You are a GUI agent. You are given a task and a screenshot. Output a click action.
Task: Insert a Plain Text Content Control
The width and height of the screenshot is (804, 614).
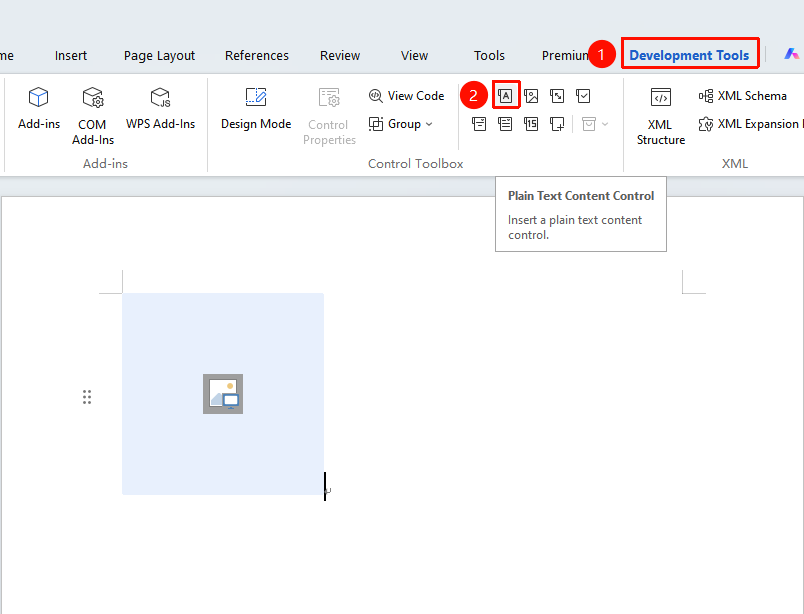506,95
